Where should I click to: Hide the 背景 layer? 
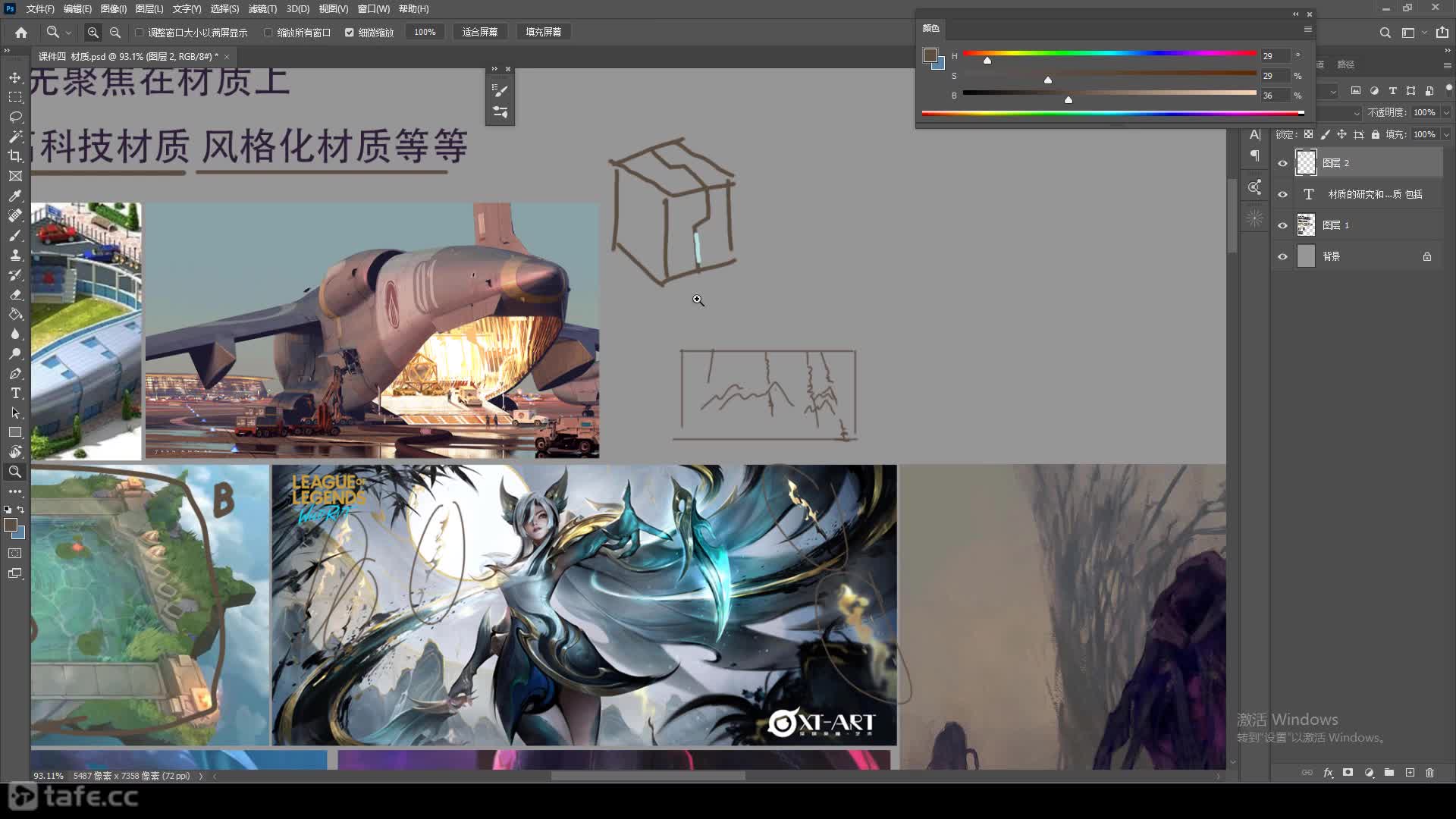coord(1282,256)
